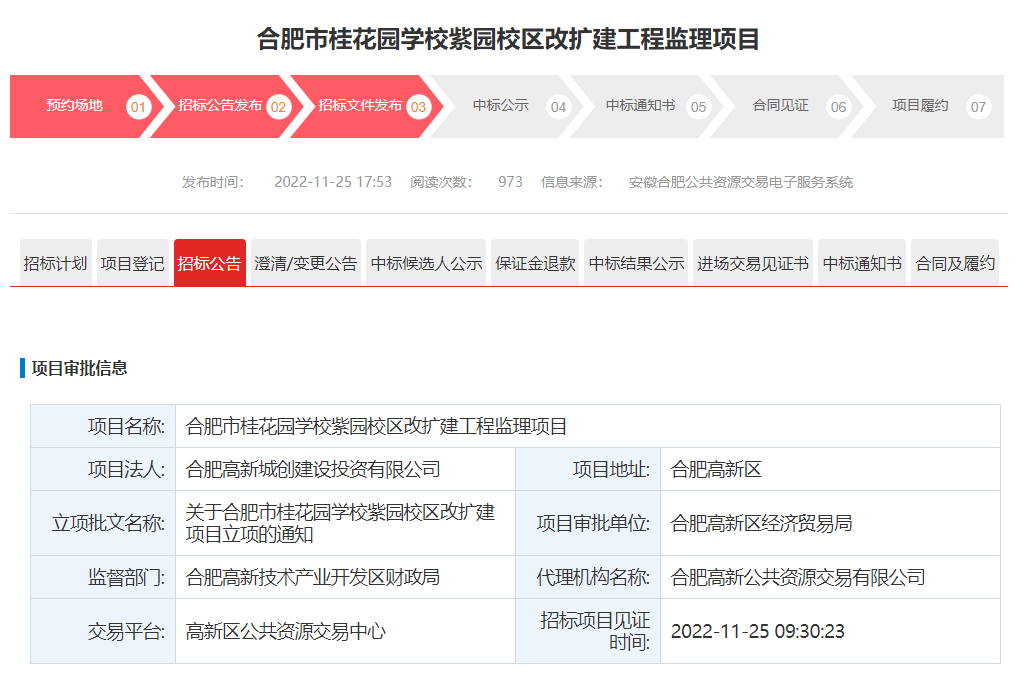Click the 招标项目见证时间: label cell
The height and width of the screenshot is (698, 1016).
tap(588, 631)
